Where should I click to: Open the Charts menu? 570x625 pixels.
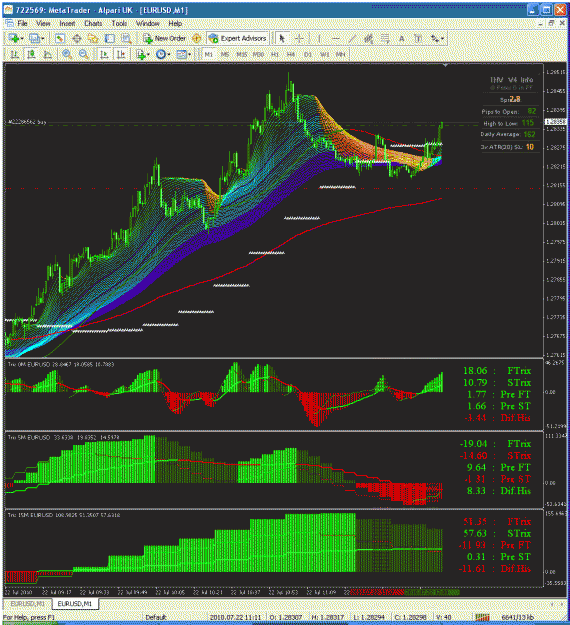[93, 24]
